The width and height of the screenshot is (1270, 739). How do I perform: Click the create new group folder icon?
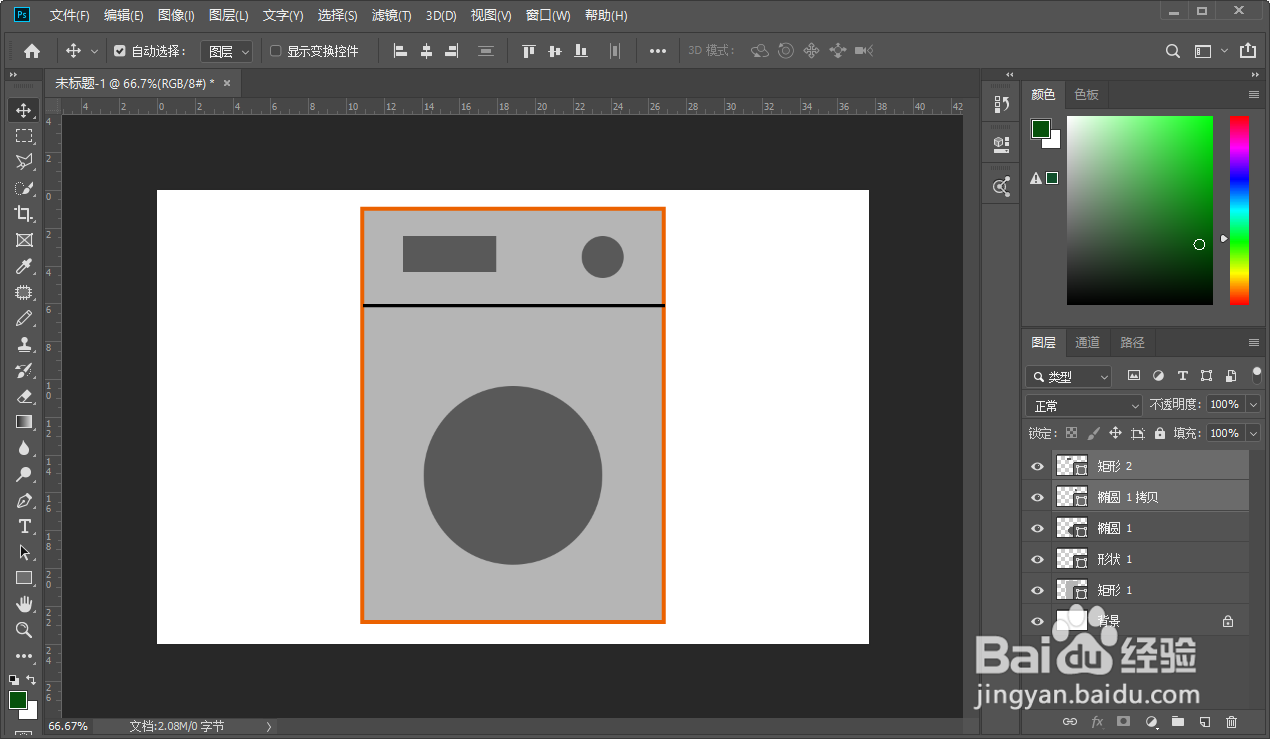(x=1178, y=721)
